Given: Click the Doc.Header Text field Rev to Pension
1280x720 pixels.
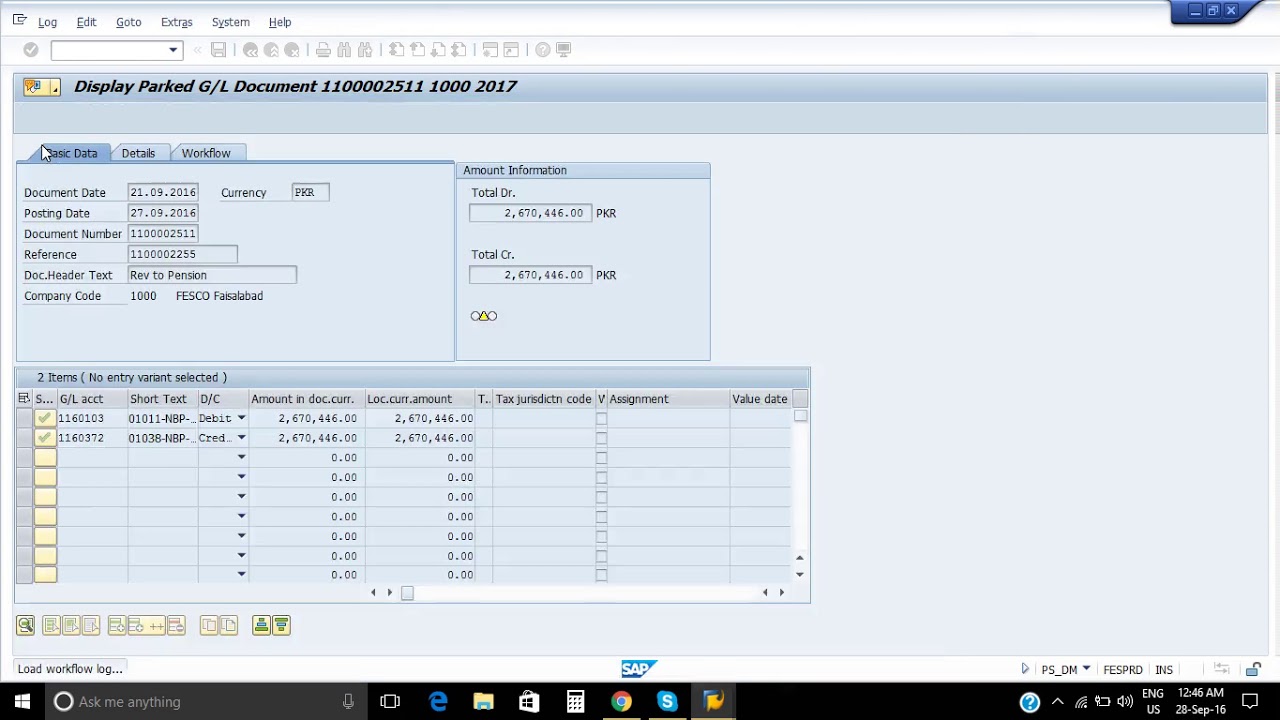Looking at the screenshot, I should pos(212,275).
